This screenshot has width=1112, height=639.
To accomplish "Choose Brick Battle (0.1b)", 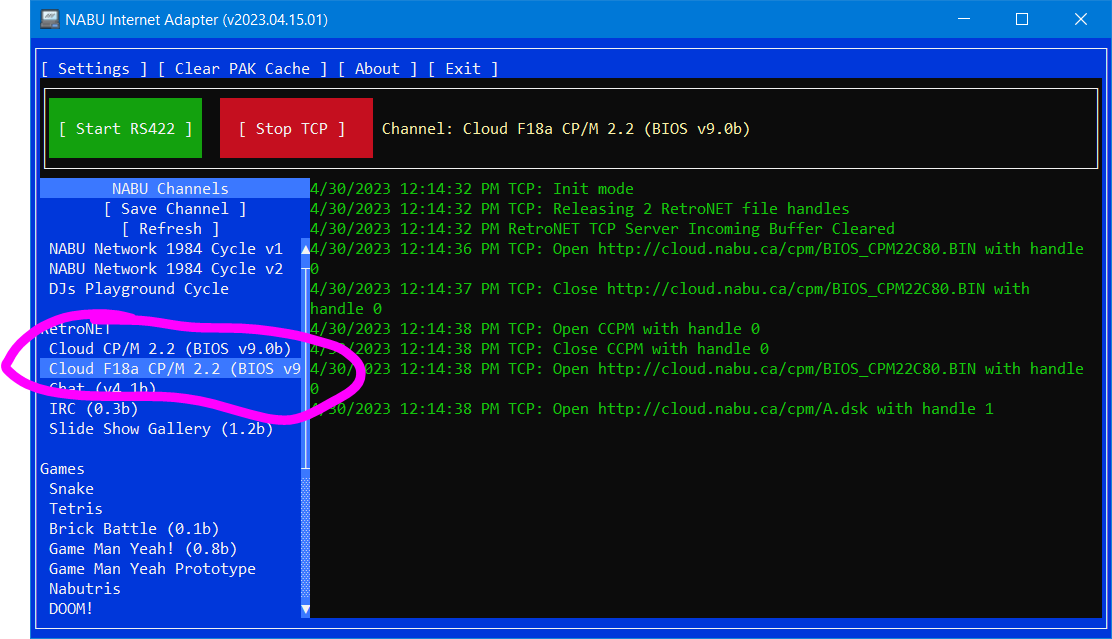I will pyautogui.click(x=133, y=528).
